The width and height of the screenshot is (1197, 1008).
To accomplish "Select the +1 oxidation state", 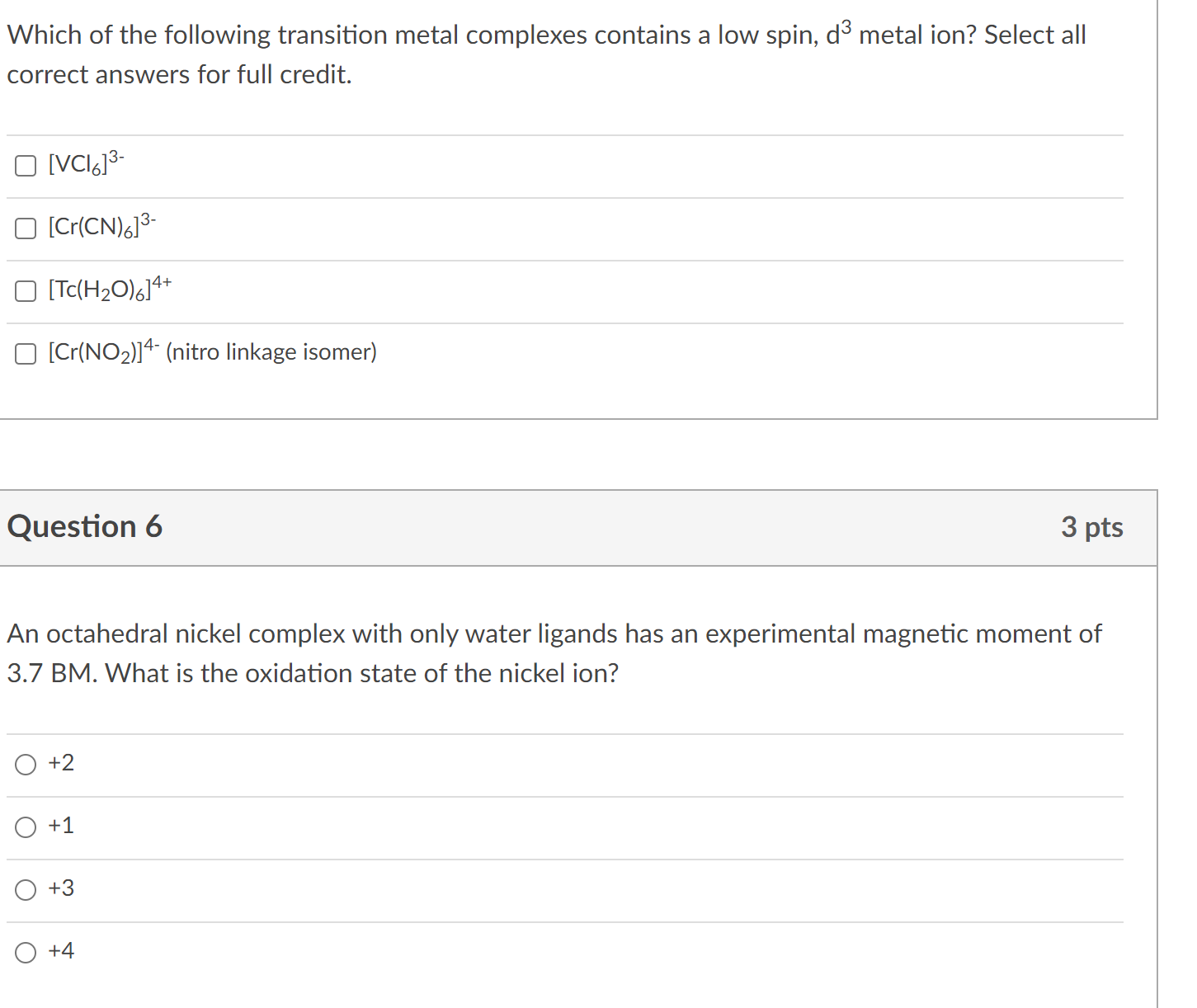I will coord(26,827).
